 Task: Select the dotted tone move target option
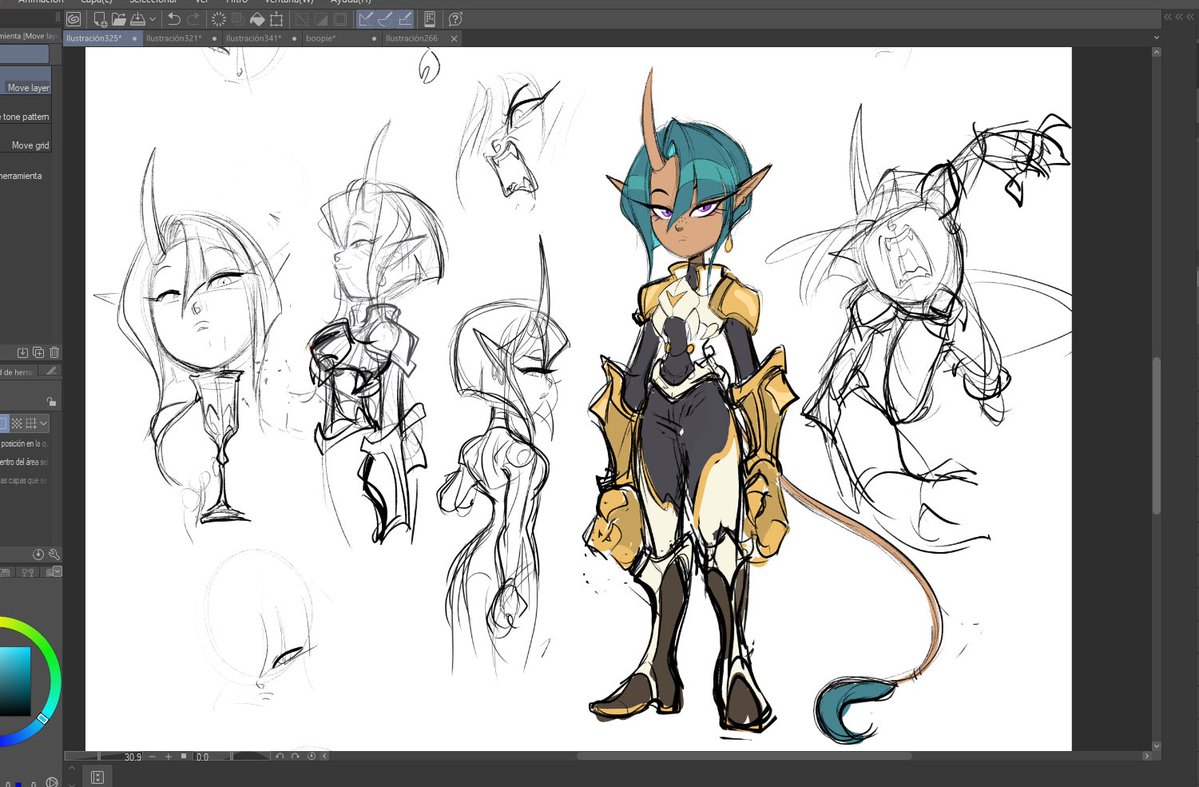[x=17, y=424]
